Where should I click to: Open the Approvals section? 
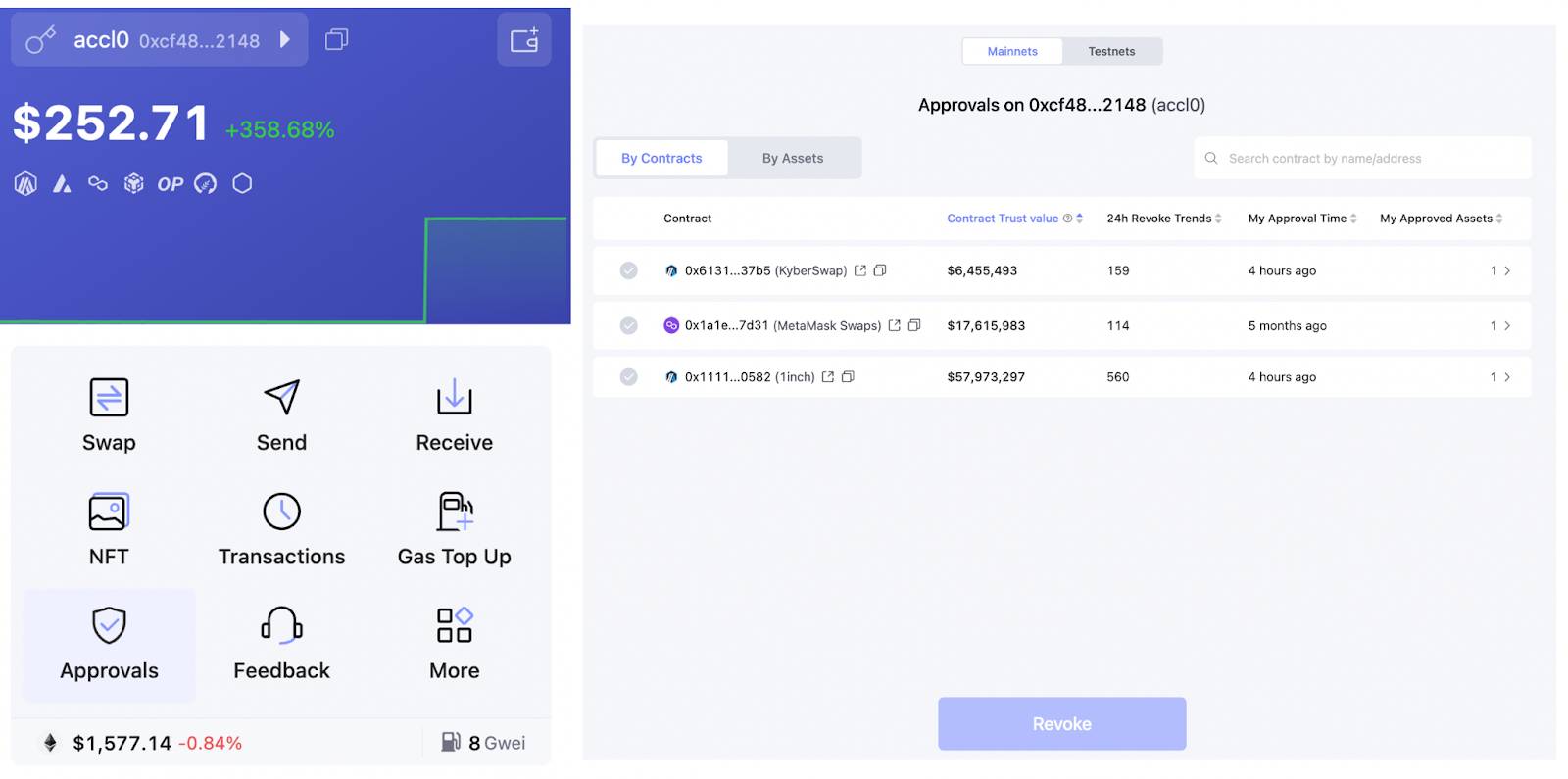(109, 644)
